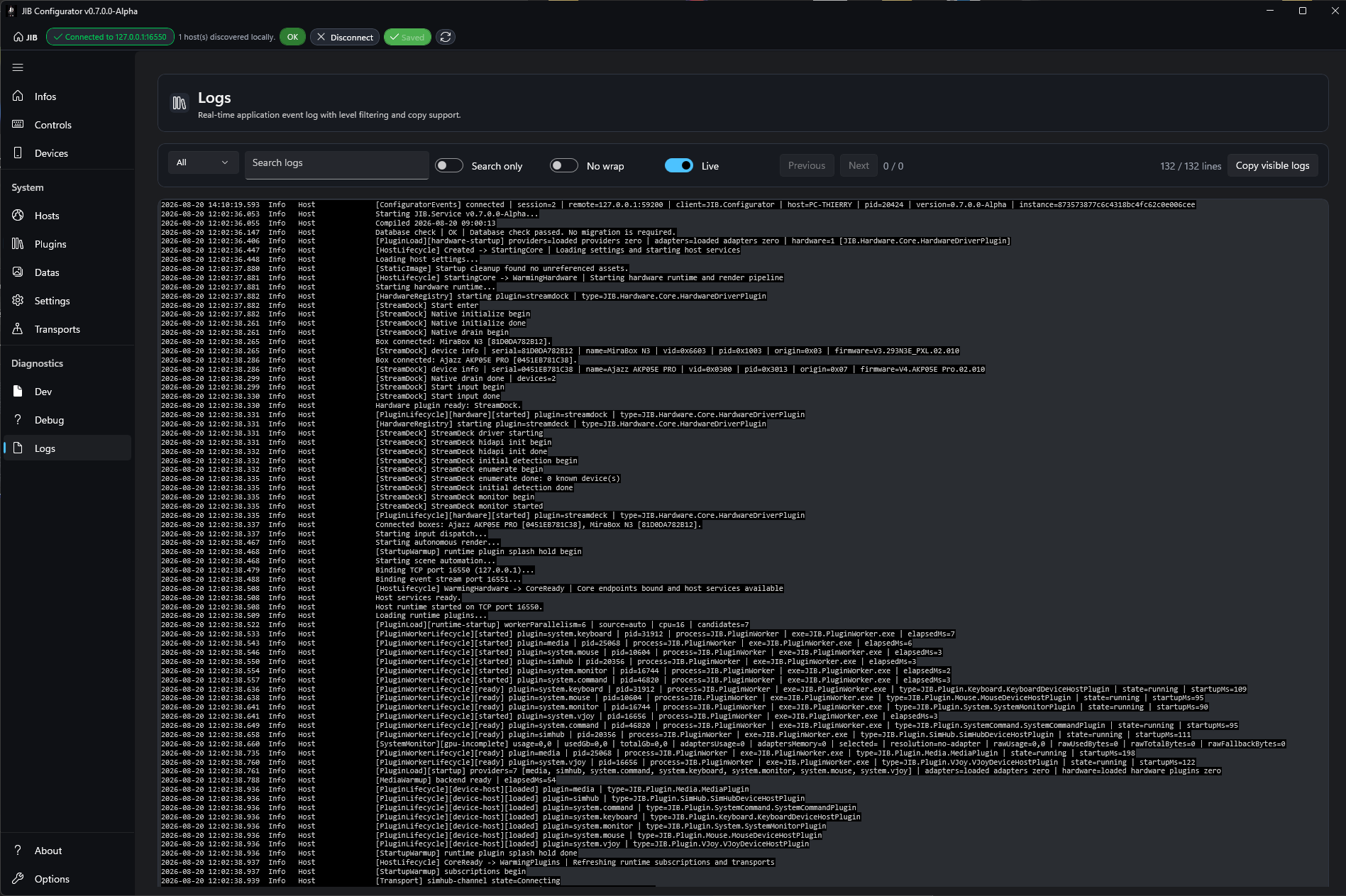Click the JIB app icon in title bar
Image resolution: width=1346 pixels, height=896 pixels.
click(11, 11)
